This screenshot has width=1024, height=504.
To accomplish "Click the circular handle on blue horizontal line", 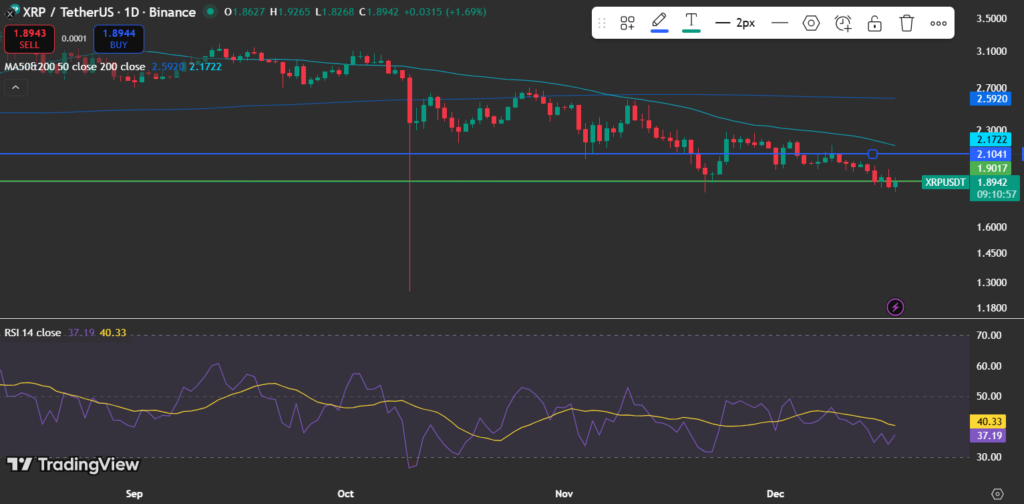I will (872, 154).
